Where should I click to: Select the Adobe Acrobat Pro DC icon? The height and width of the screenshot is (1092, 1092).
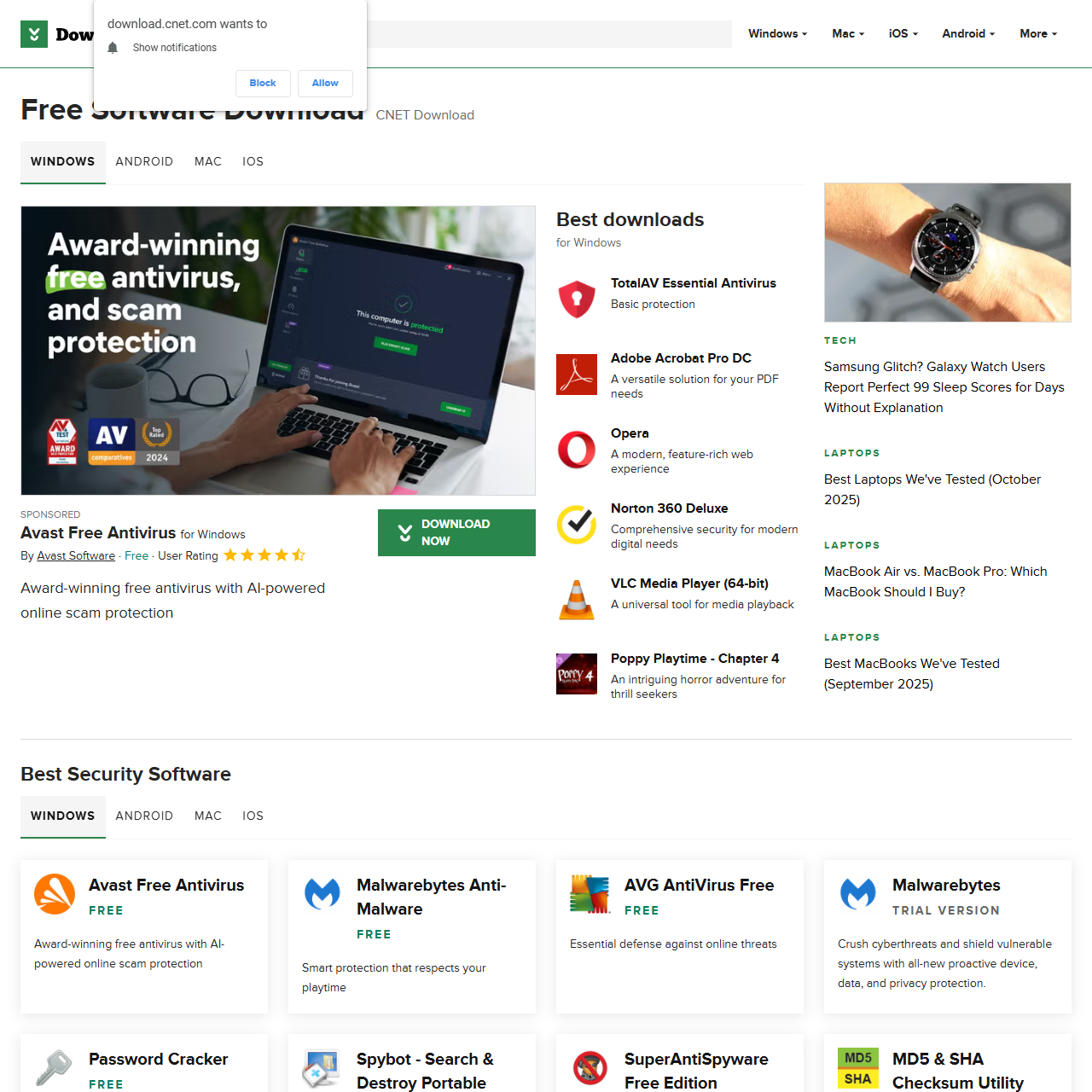click(577, 375)
